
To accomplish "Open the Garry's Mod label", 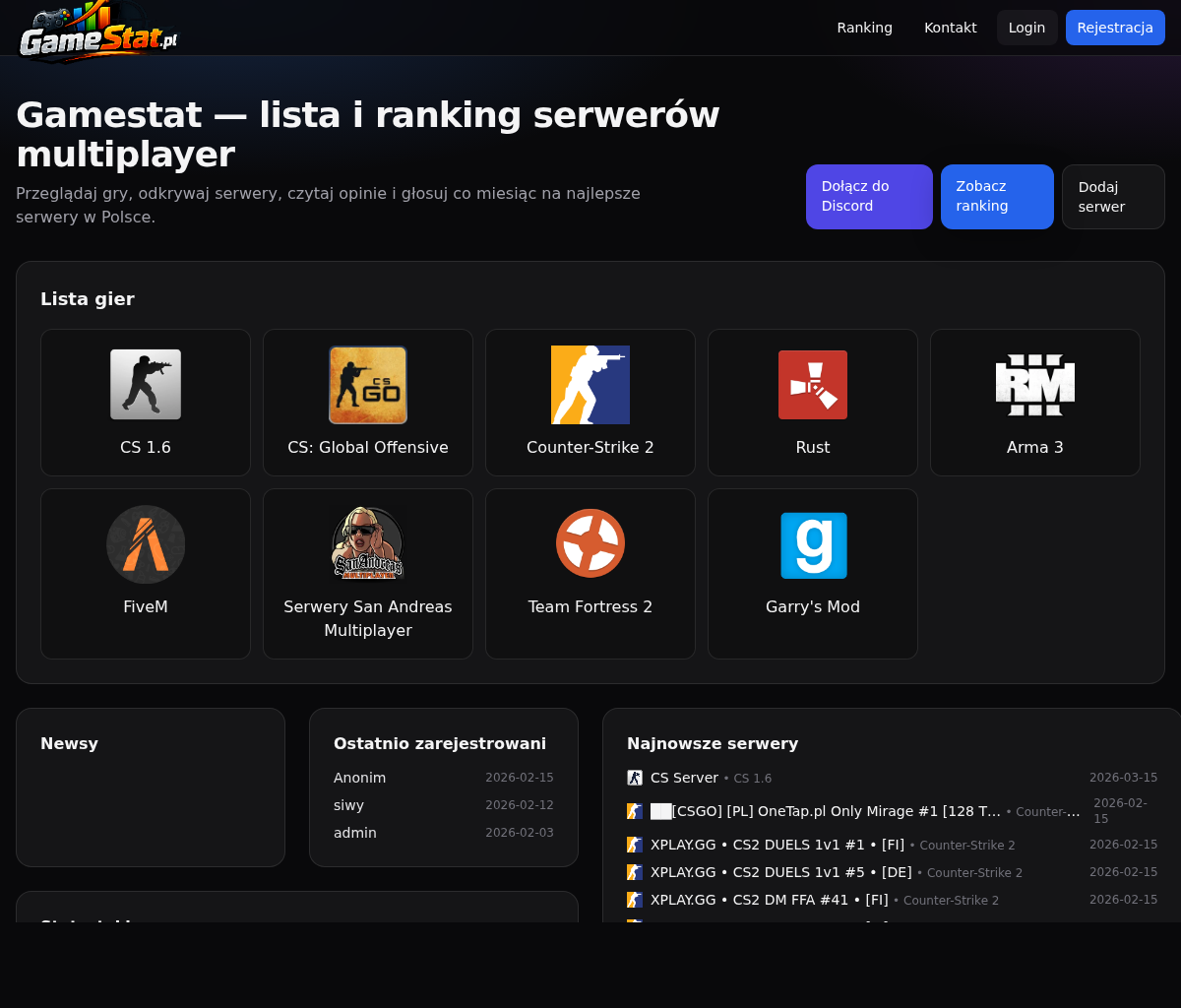I will (x=813, y=607).
